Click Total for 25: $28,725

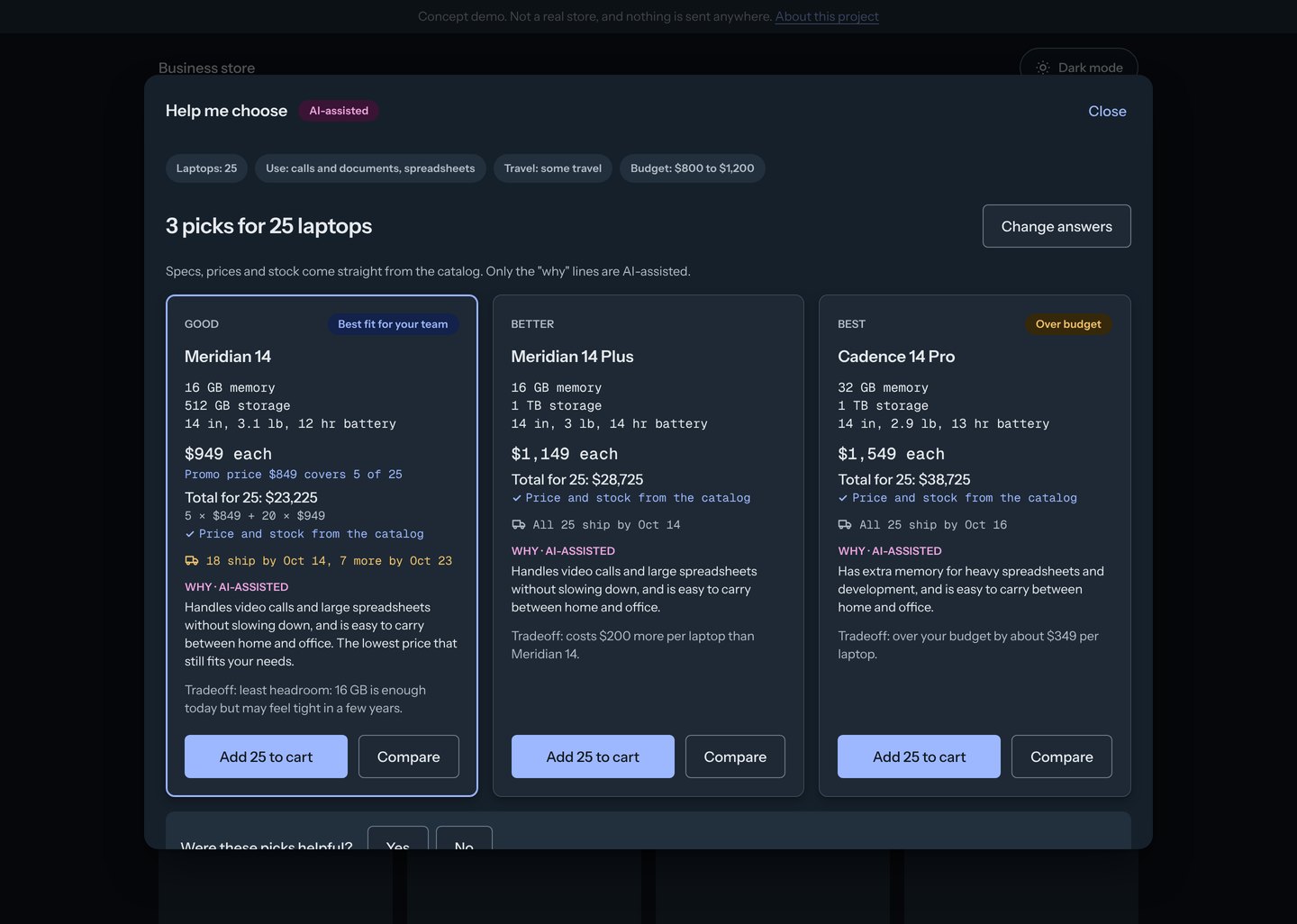click(577, 479)
